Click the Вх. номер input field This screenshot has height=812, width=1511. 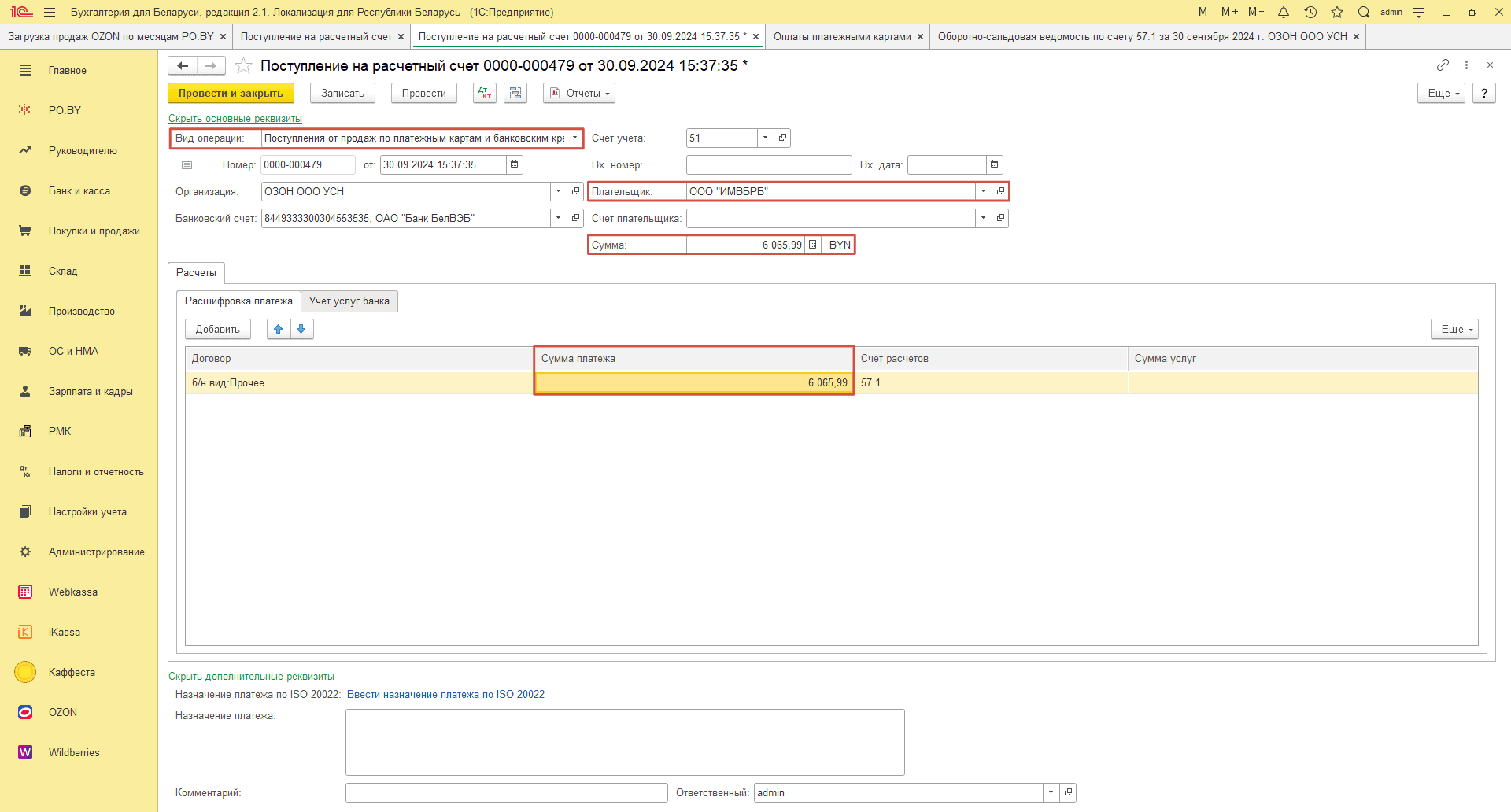[769, 164]
